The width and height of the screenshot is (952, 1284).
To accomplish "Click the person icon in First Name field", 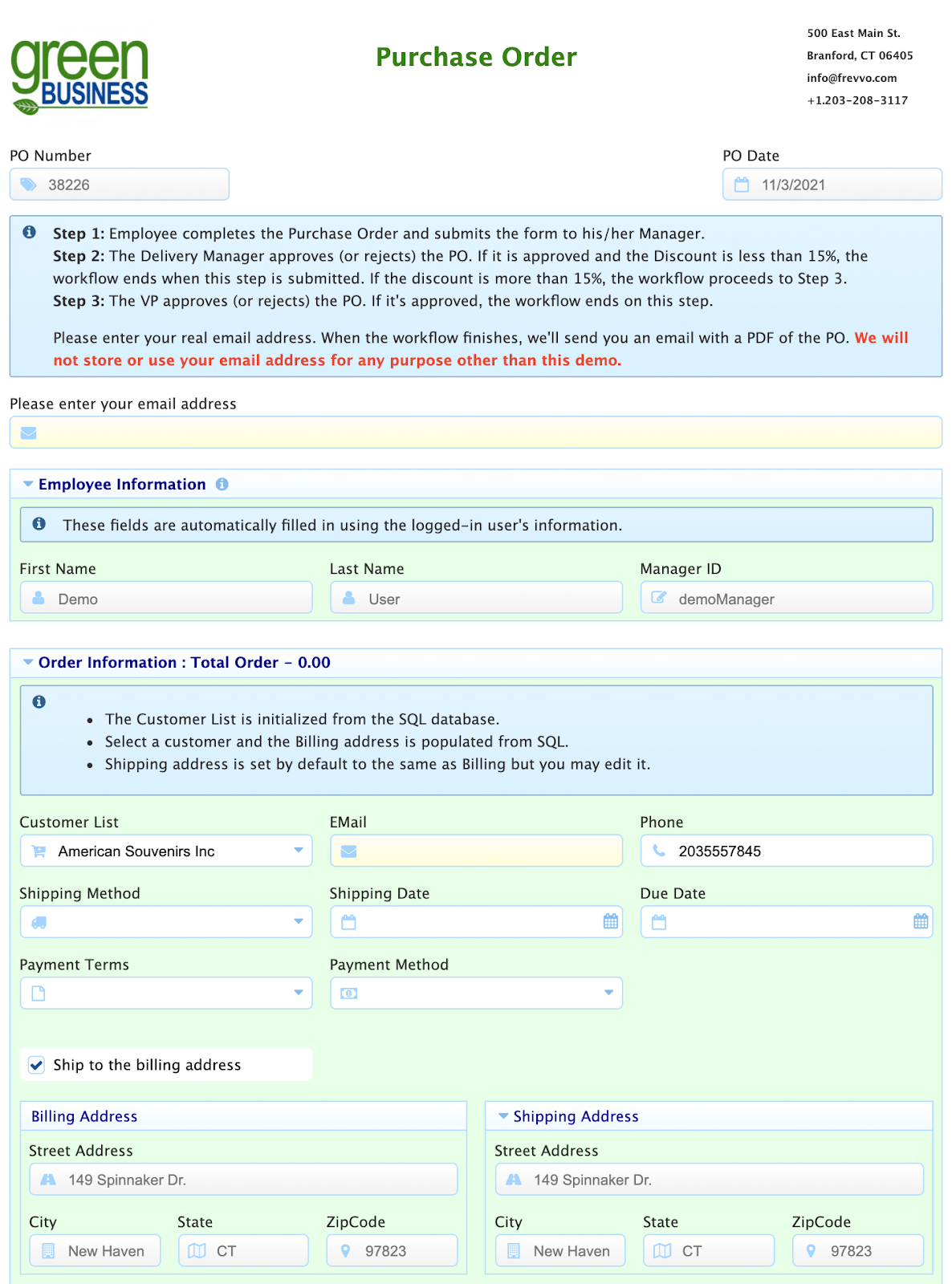I will 39,598.
